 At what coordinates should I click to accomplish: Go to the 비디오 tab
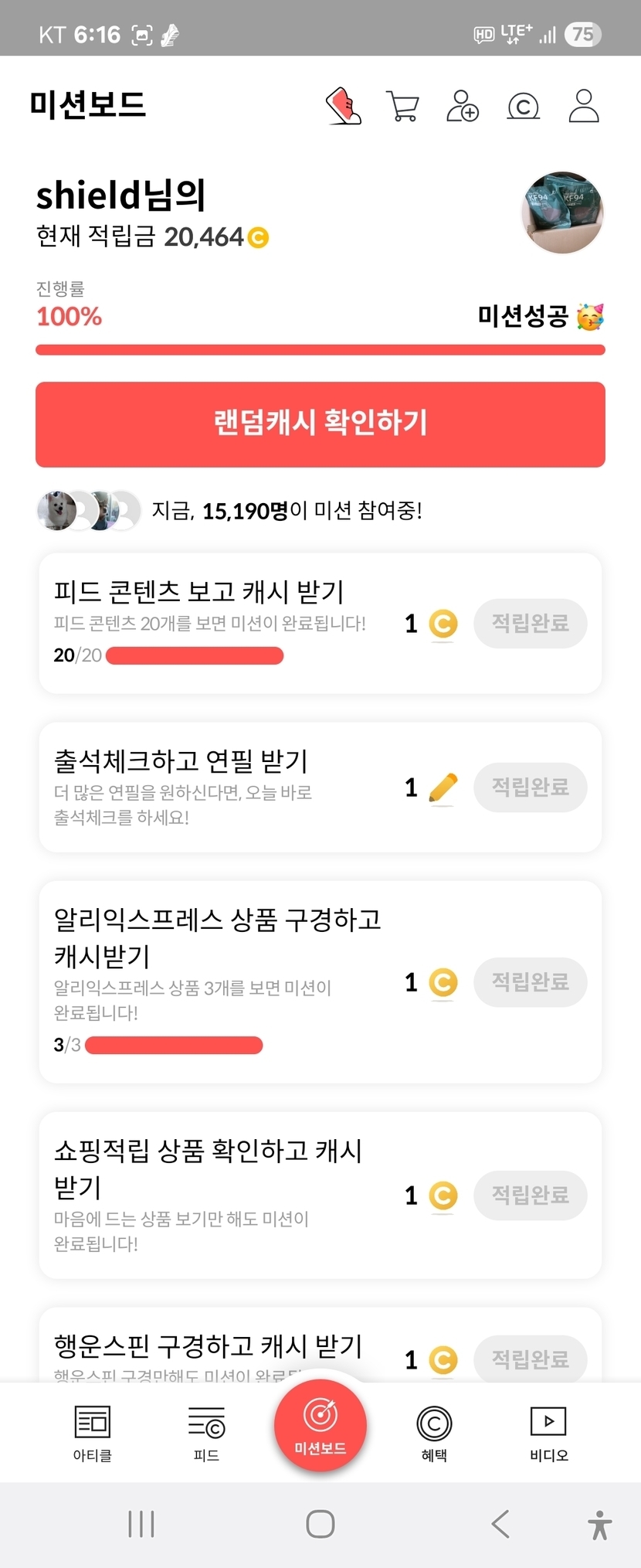tap(548, 1433)
